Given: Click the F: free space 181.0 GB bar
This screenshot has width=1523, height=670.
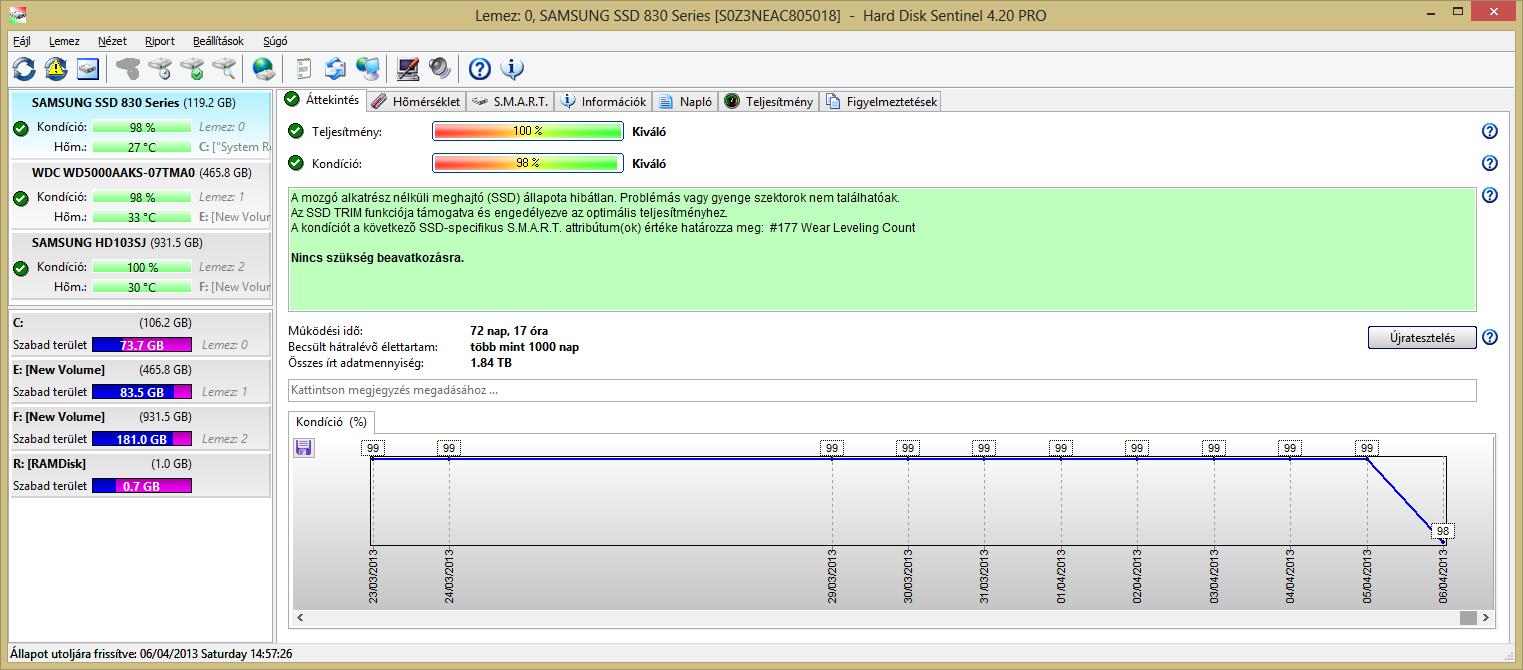Looking at the screenshot, I should point(142,439).
